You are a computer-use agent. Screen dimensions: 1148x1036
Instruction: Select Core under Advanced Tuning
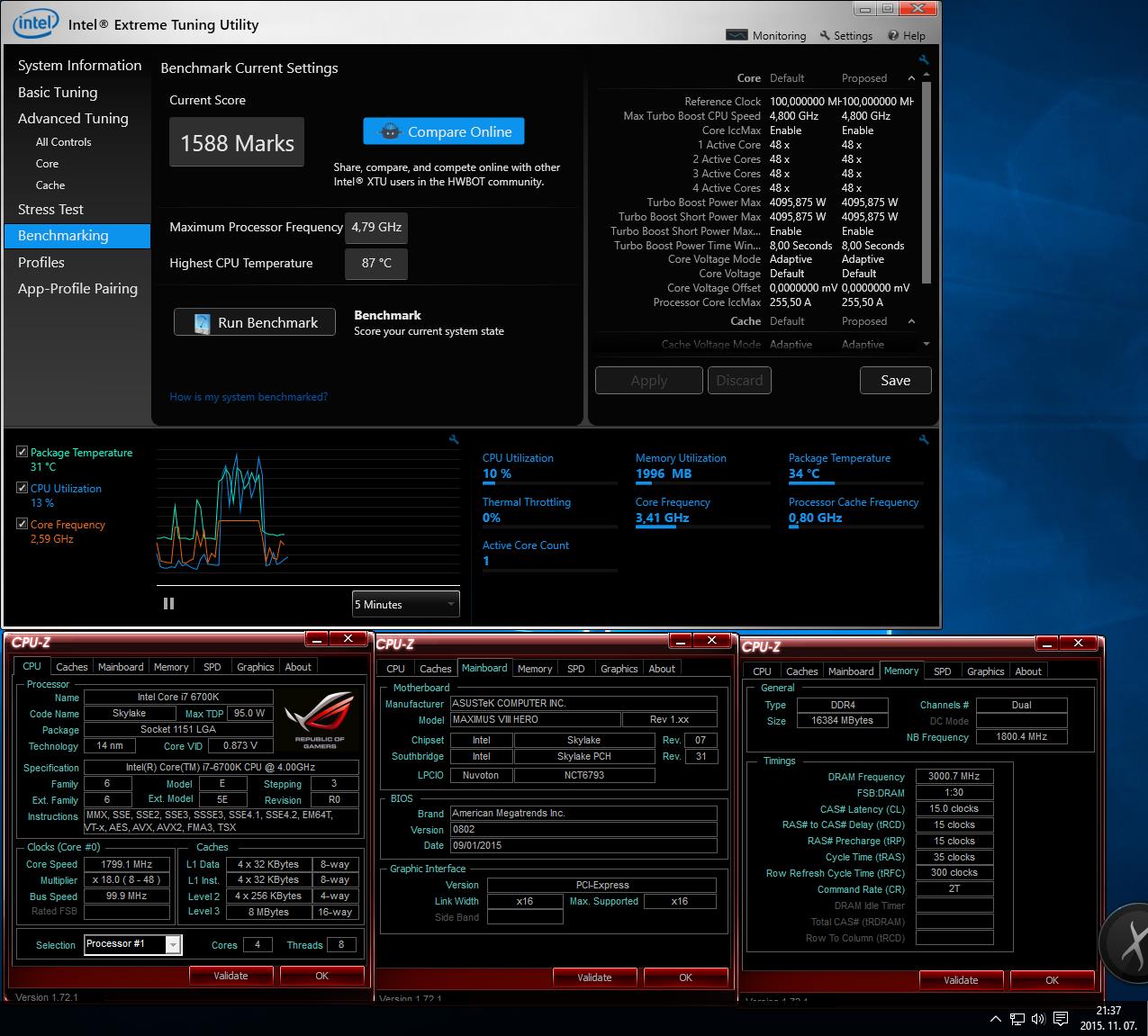pos(47,164)
